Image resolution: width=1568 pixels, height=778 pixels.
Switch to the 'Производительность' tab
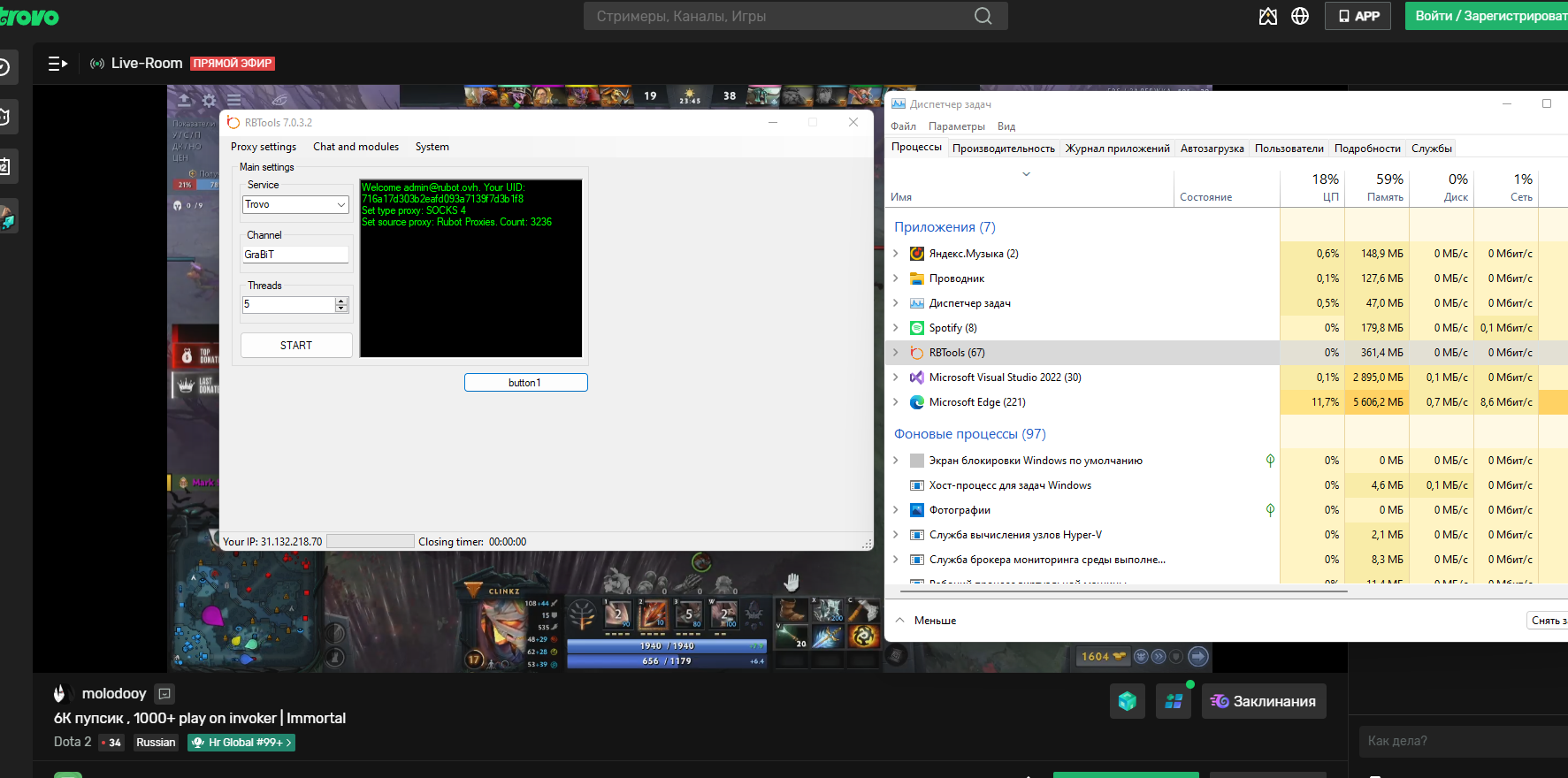(x=1003, y=149)
